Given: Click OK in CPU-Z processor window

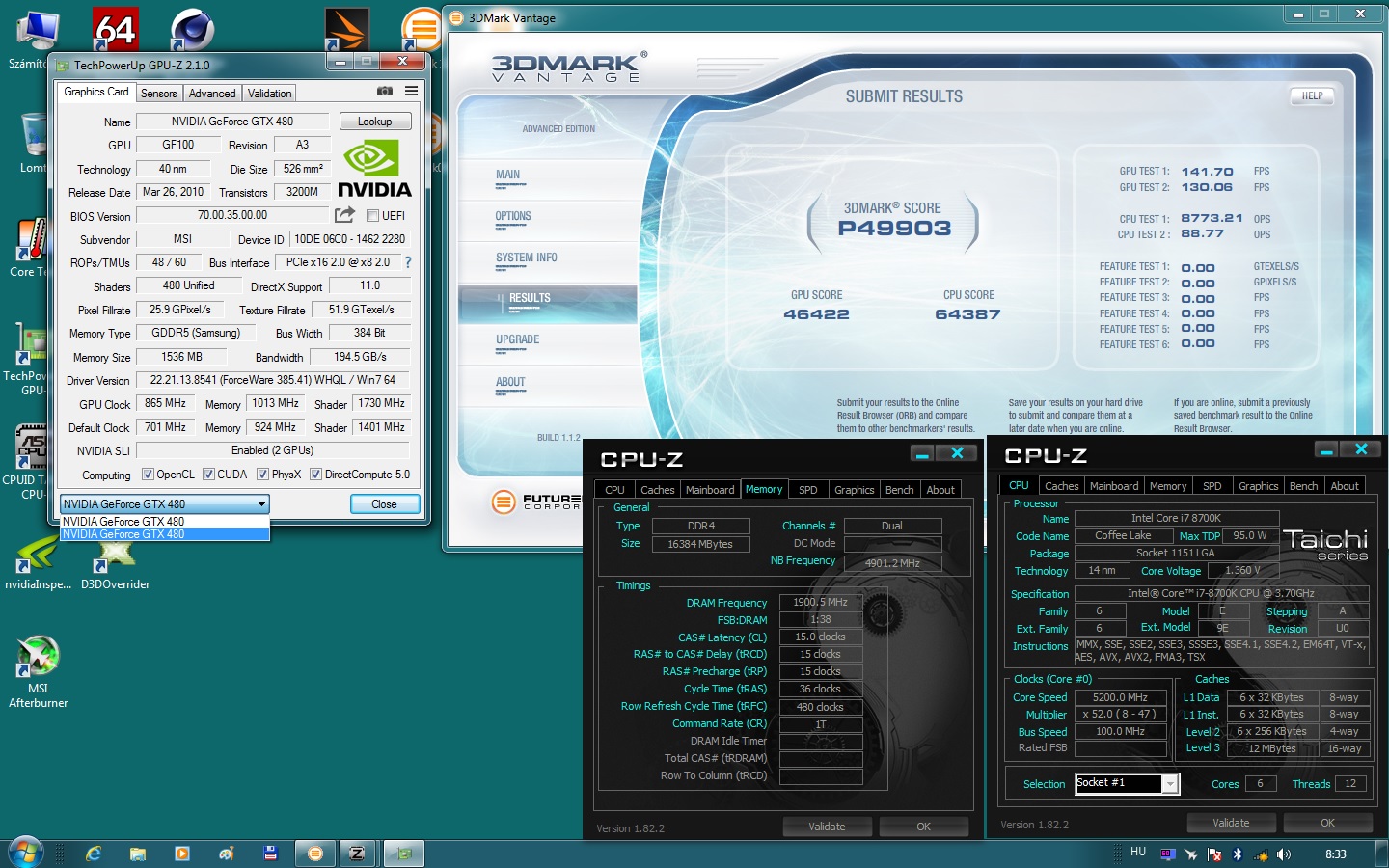Looking at the screenshot, I should click(x=1327, y=823).
